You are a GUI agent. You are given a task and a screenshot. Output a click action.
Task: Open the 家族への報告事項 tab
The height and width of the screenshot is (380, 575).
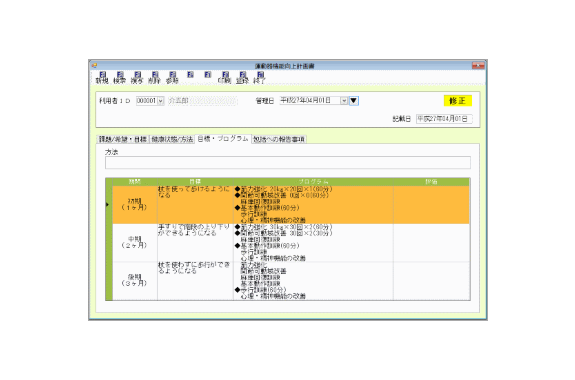click(279, 139)
